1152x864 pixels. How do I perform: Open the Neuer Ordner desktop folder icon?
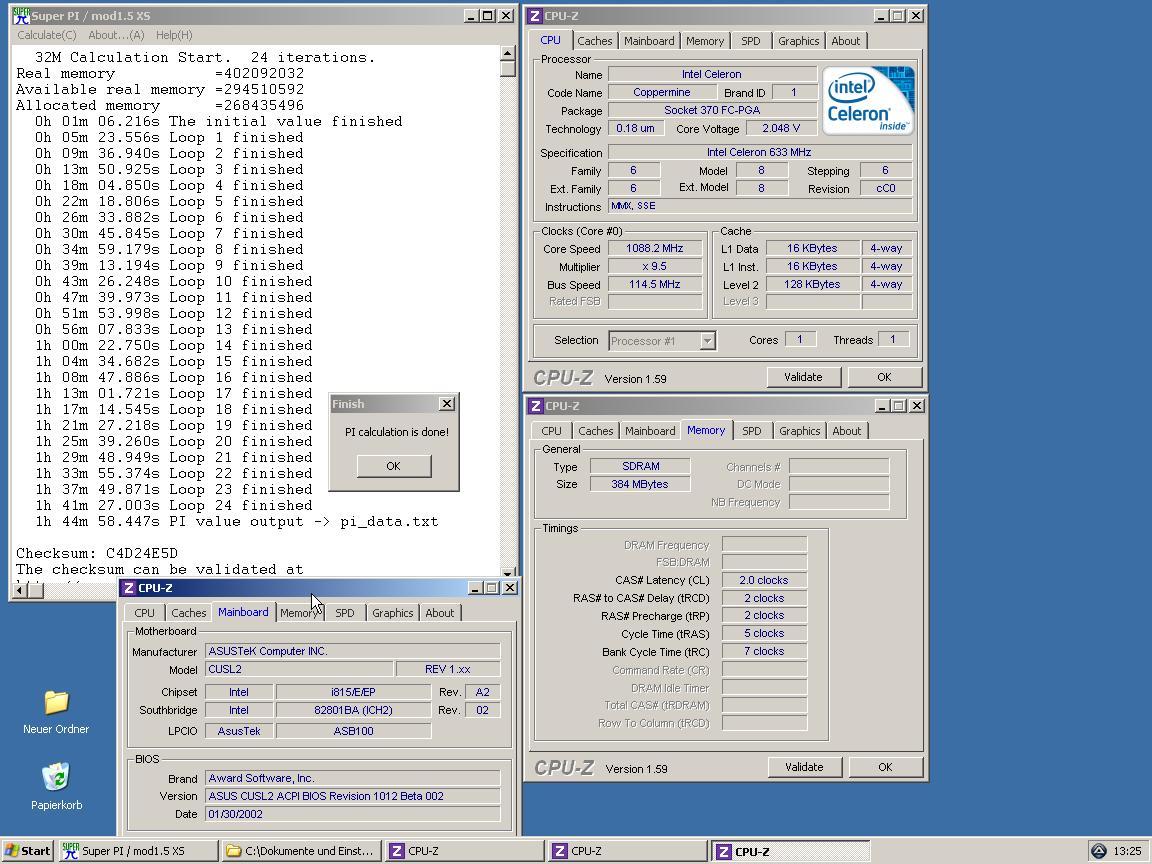[x=56, y=702]
